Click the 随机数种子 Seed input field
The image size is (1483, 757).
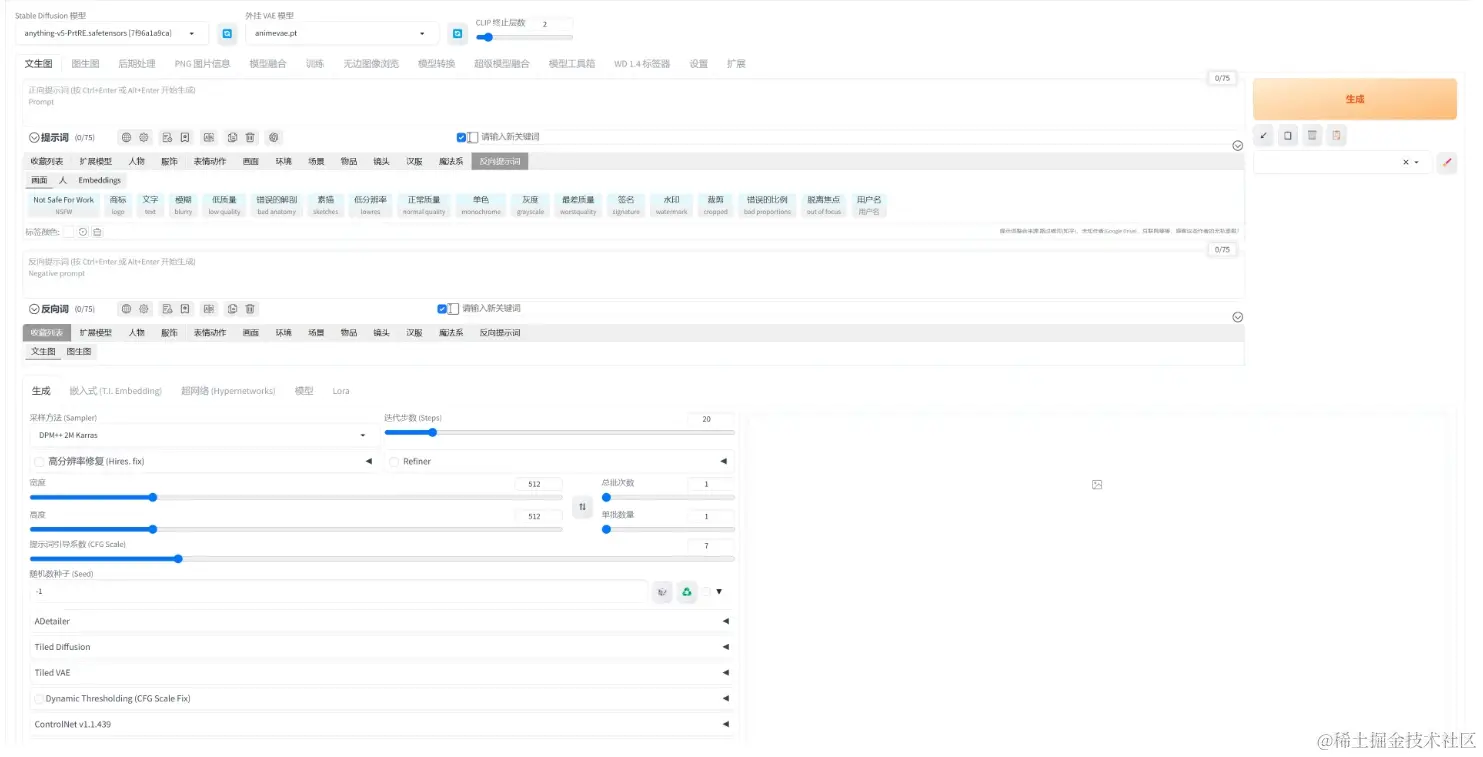tap(338, 592)
